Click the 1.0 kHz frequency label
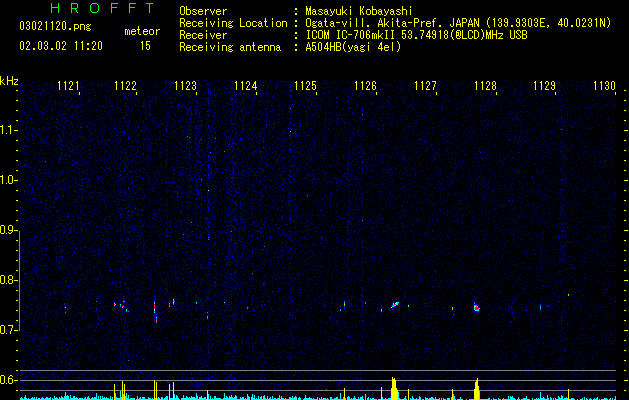629x400 pixels. click(x=9, y=180)
